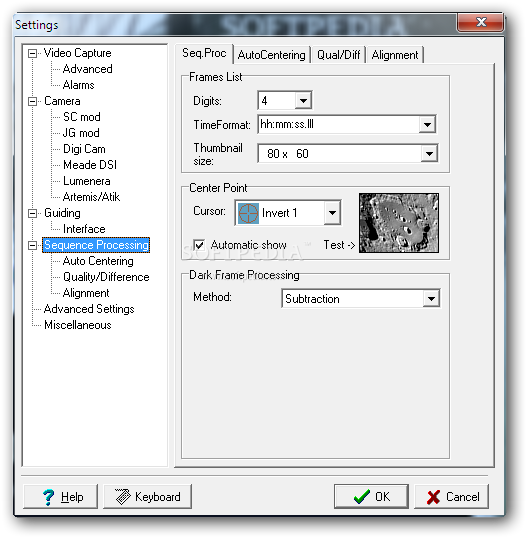Select Auto Centering tree item

point(98,261)
